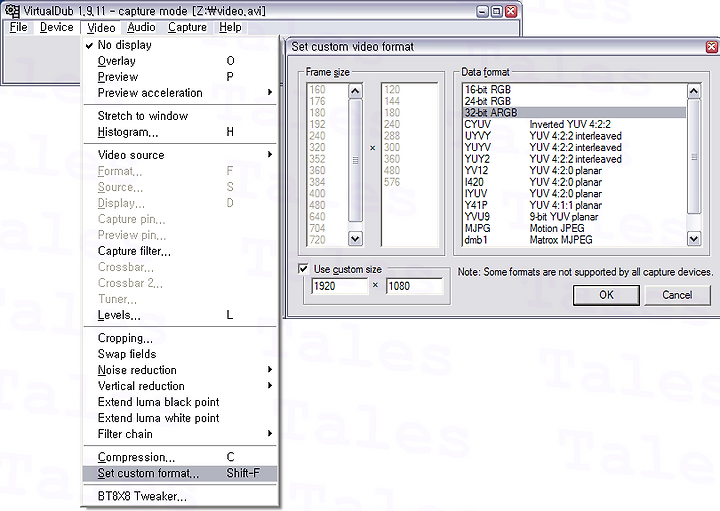
Task: Click down arrow of frame width scrollbar
Action: coord(355,239)
